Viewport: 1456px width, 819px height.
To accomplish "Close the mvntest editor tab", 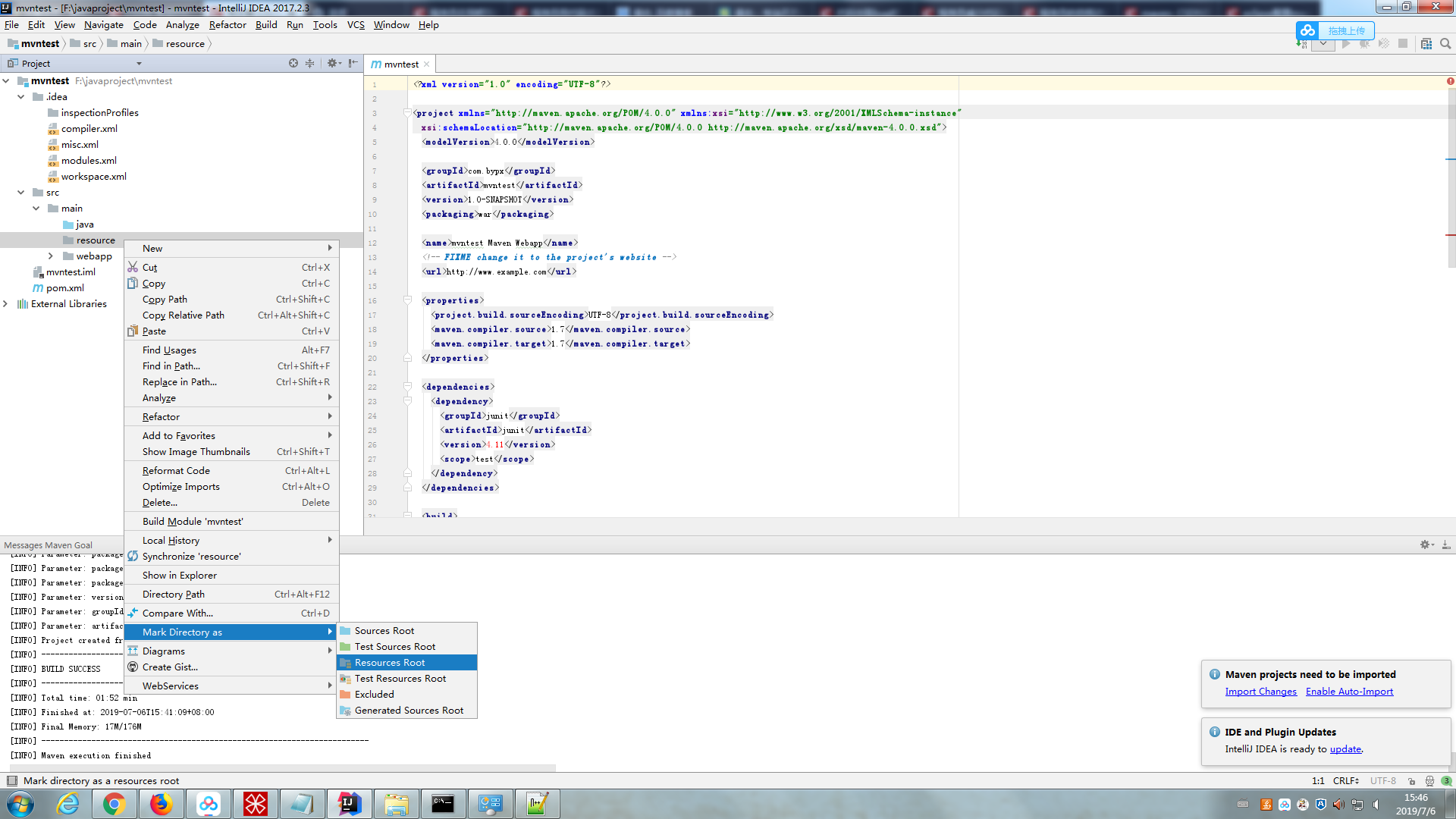I will (x=427, y=64).
